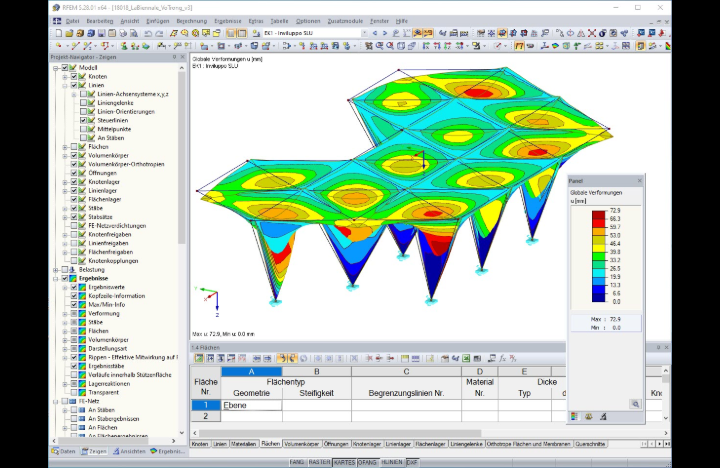The image size is (720, 468).
Task: Click the RASTER status bar button
Action: tap(319, 462)
